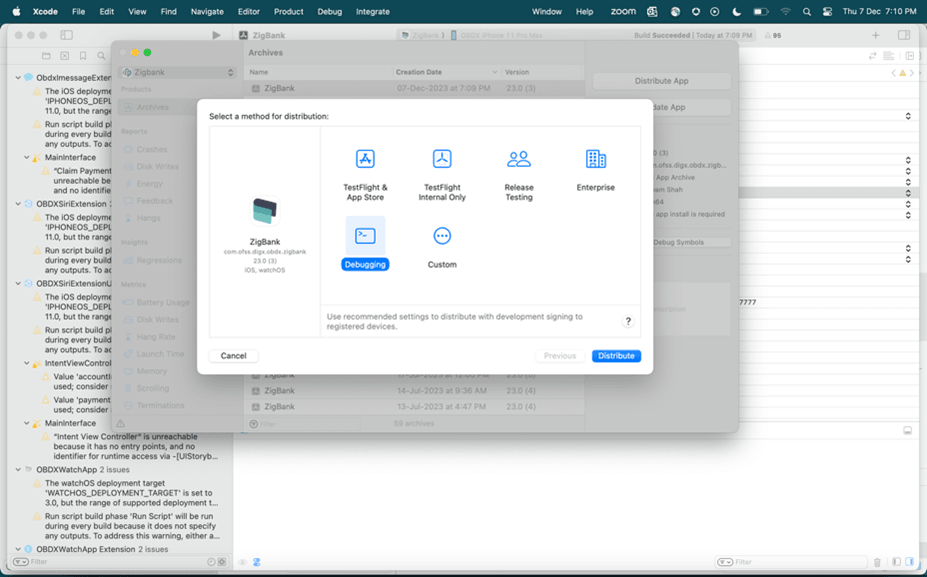
Task: Open the Editor menu
Action: click(x=249, y=11)
